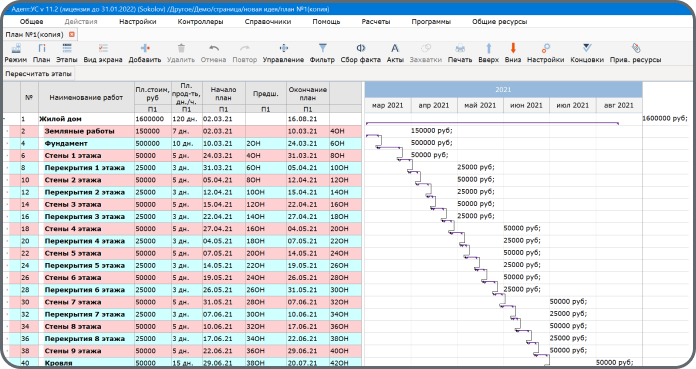Select the Перекрытия 8 этажа name
Viewport: 696px width, 369px height.
coord(86,339)
